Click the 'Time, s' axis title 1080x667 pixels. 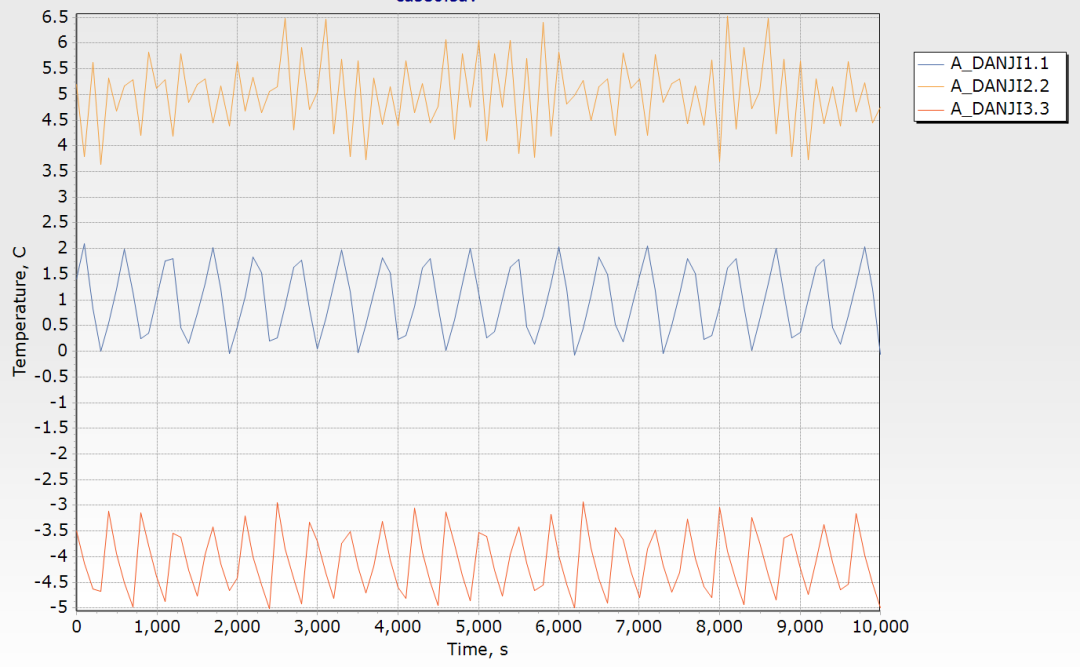click(x=477, y=650)
